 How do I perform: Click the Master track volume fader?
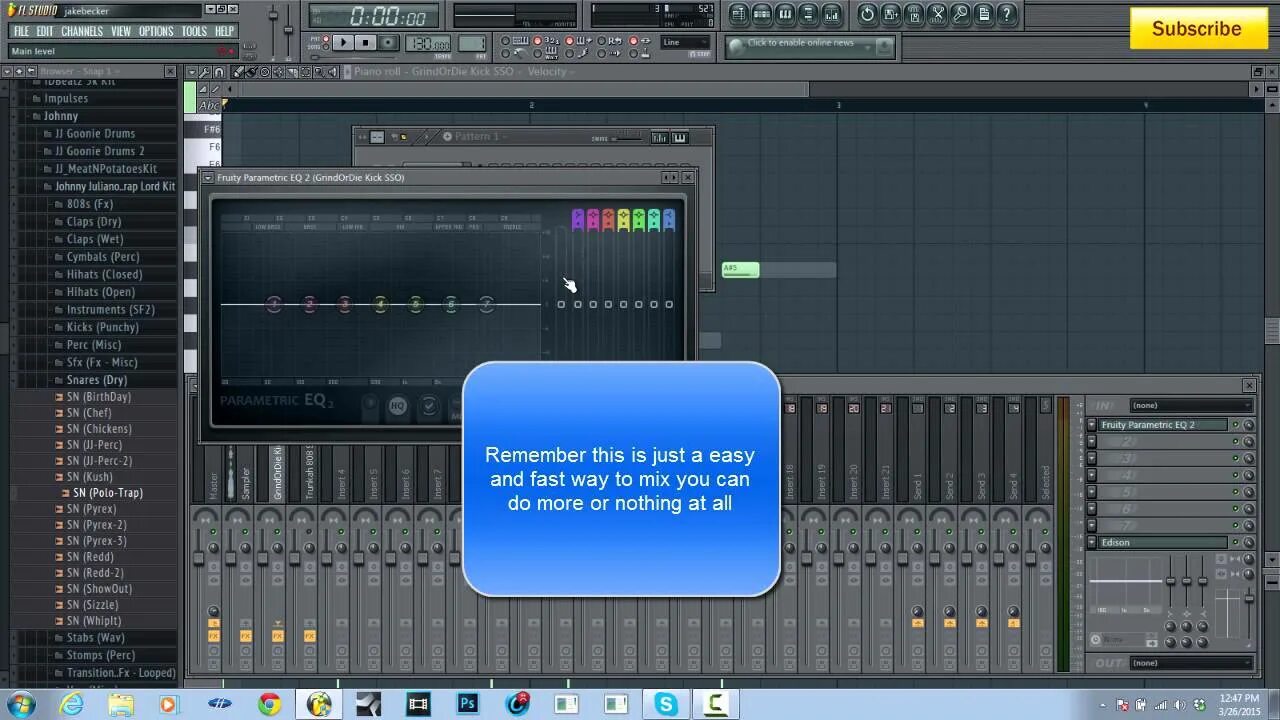(x=199, y=558)
